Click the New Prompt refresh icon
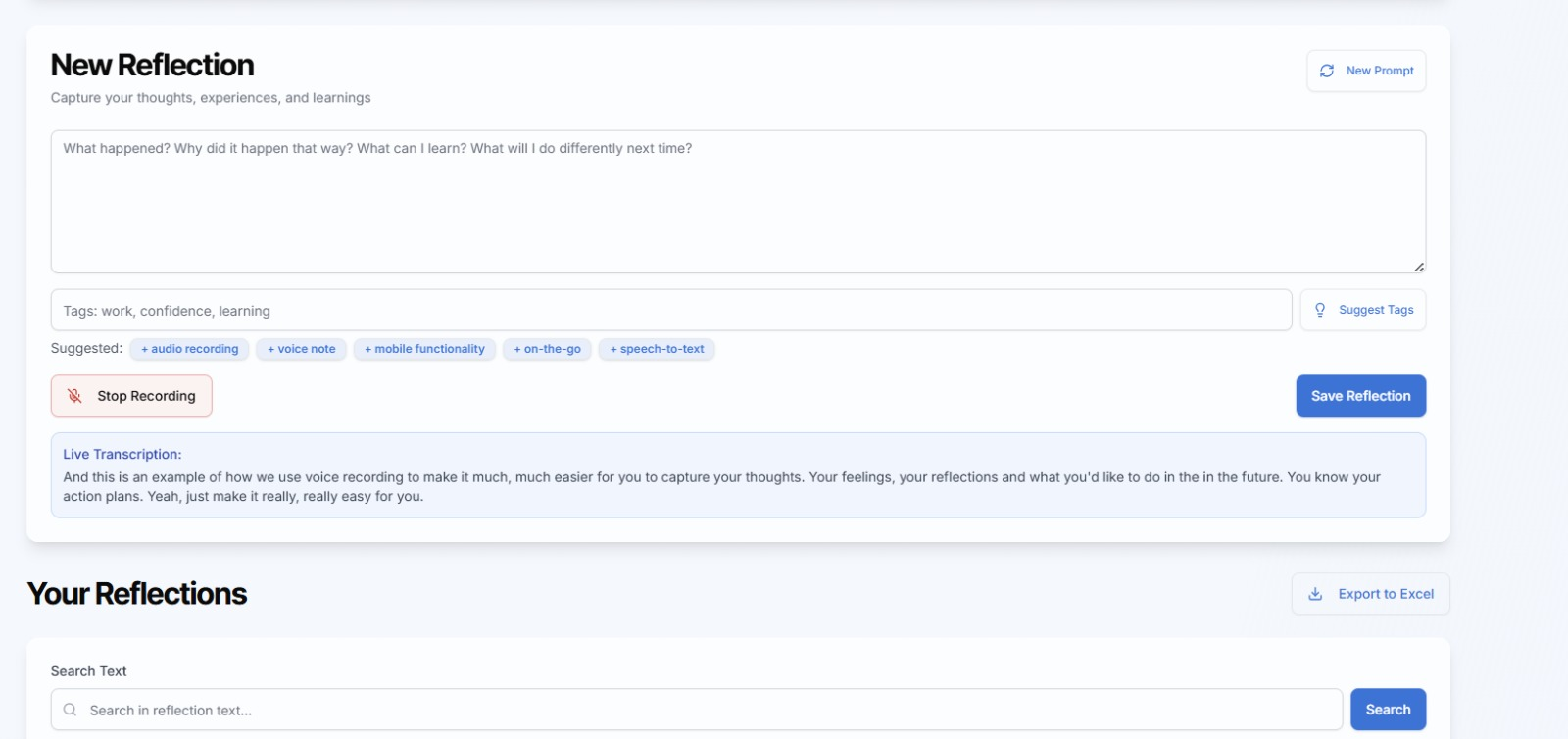The width and height of the screenshot is (1568, 739). [x=1327, y=71]
